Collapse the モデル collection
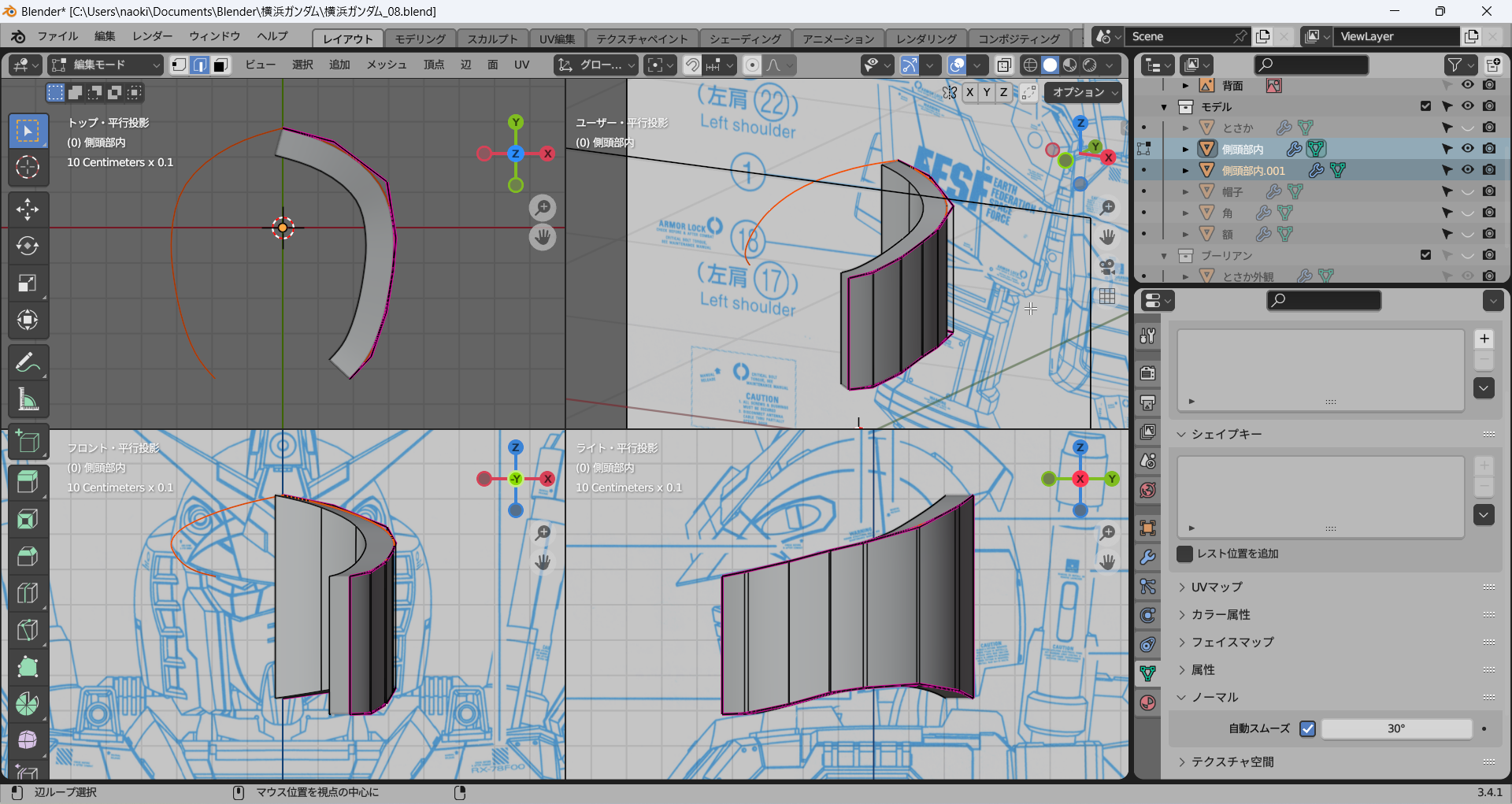 pos(1164,107)
